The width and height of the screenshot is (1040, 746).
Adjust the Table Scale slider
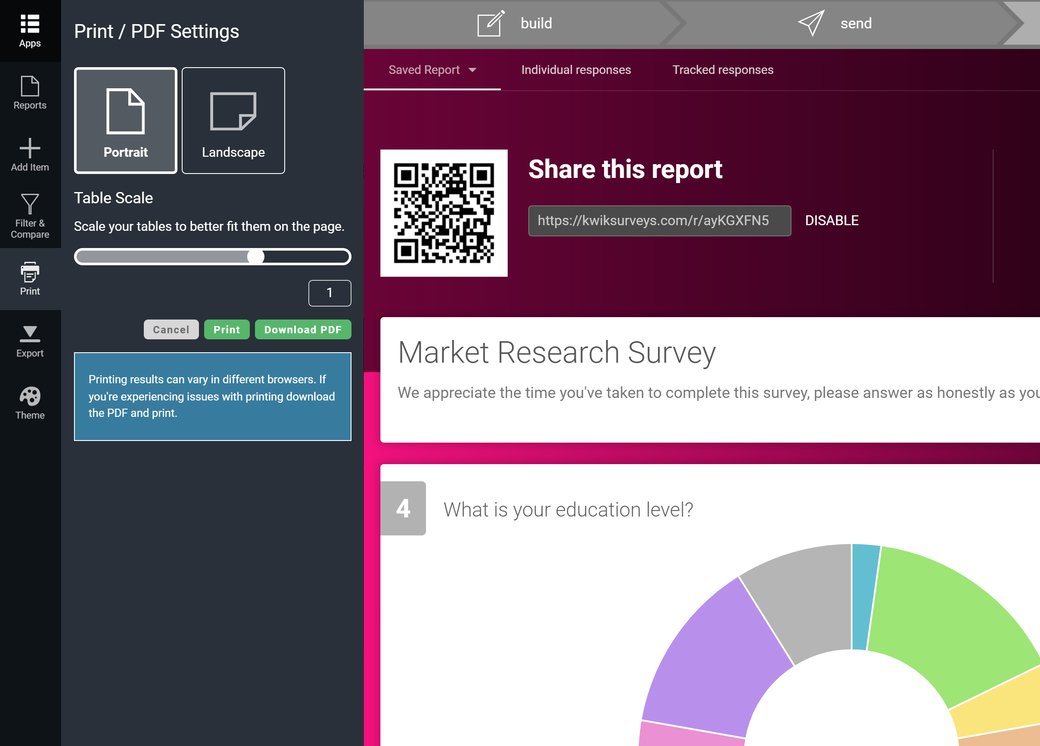pos(255,257)
